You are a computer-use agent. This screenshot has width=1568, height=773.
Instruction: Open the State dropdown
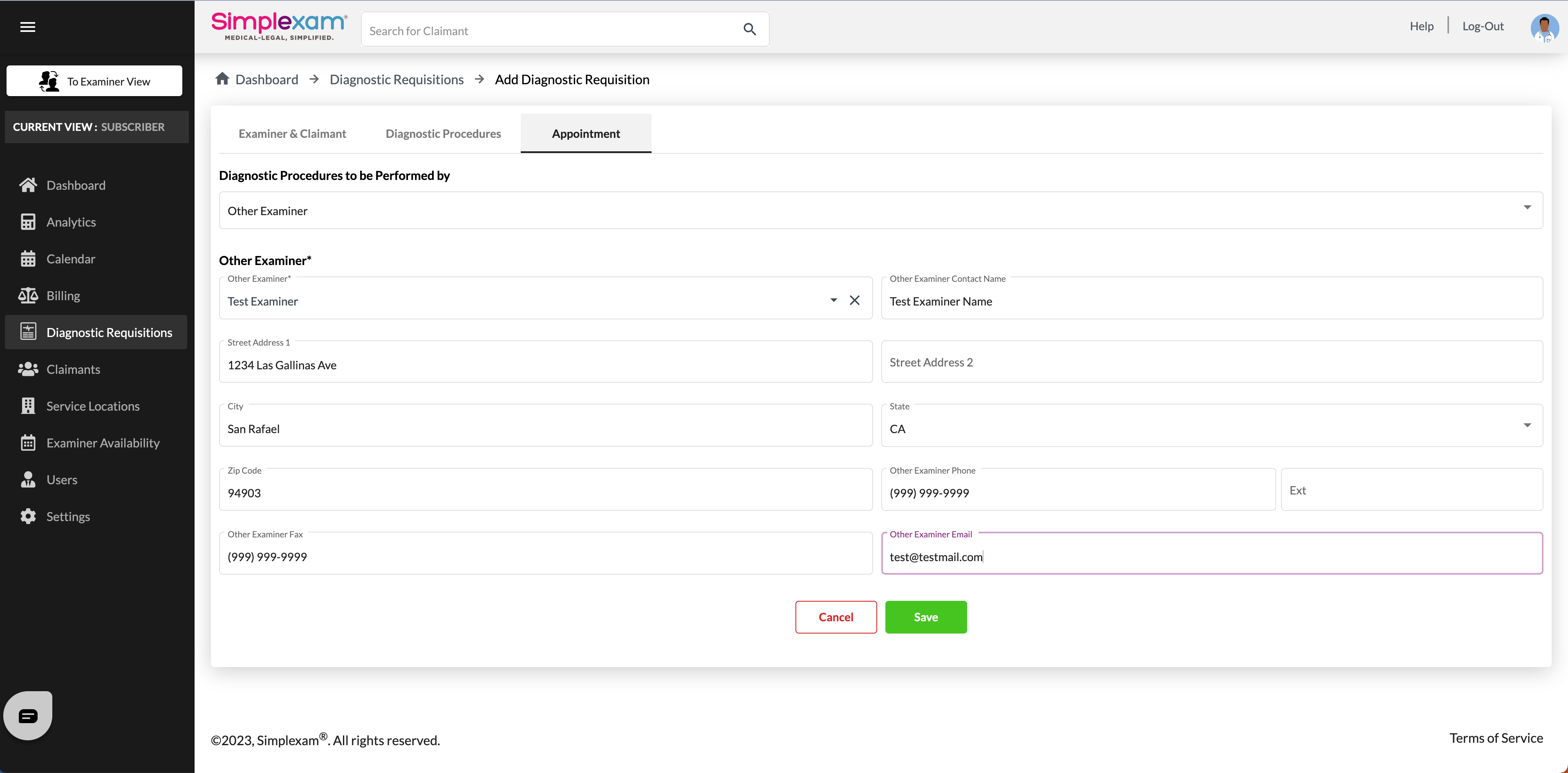tap(1527, 425)
